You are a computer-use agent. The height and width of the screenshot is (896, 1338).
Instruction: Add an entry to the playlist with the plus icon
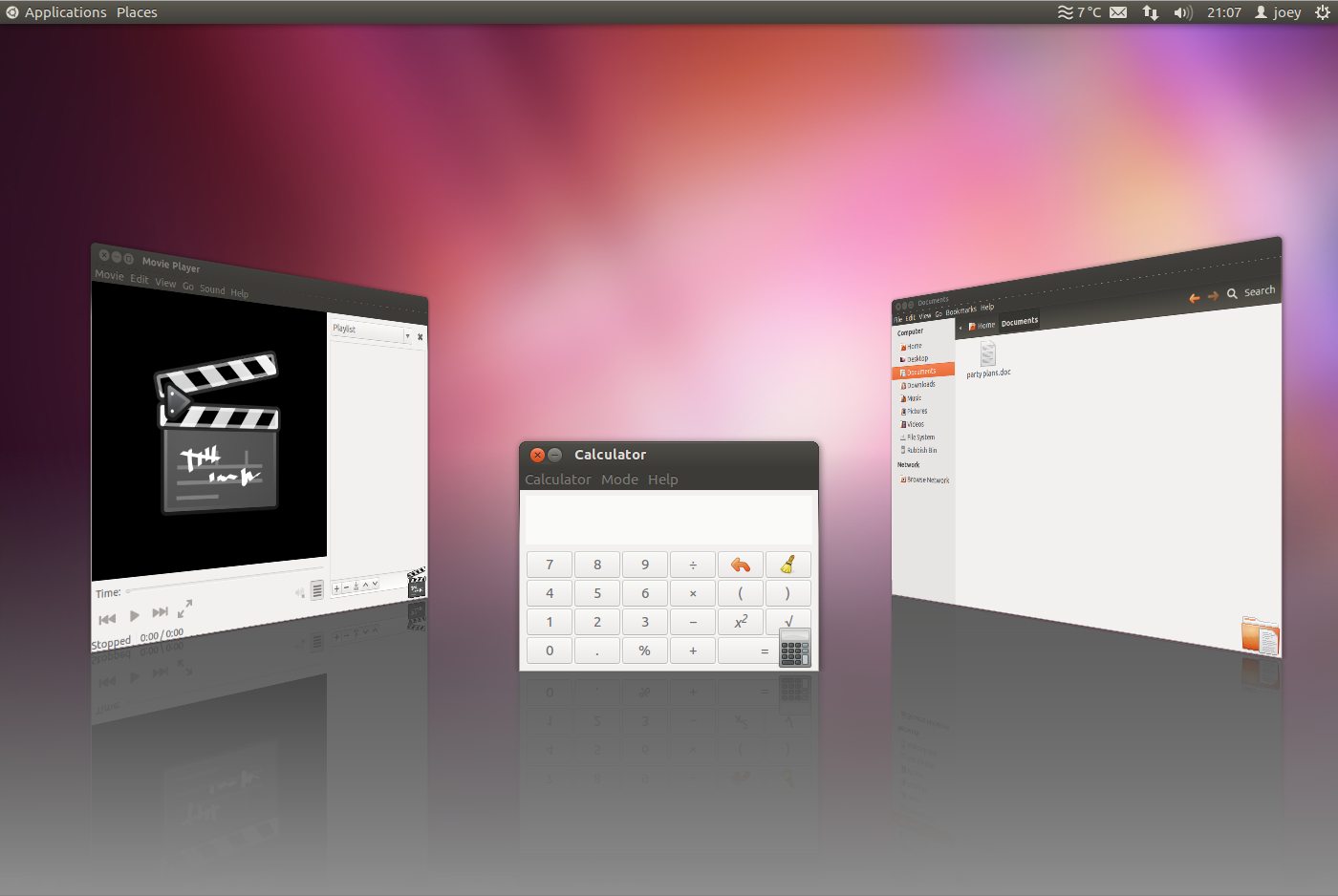click(x=336, y=588)
